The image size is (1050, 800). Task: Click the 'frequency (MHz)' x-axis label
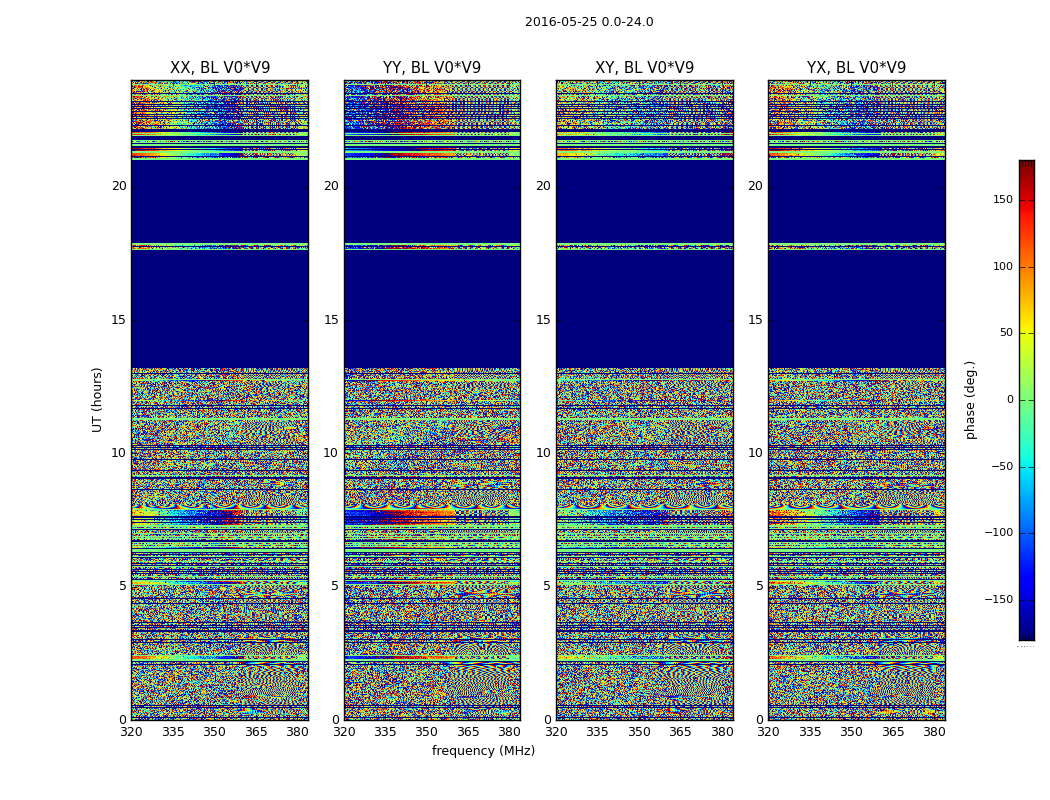[x=483, y=750]
